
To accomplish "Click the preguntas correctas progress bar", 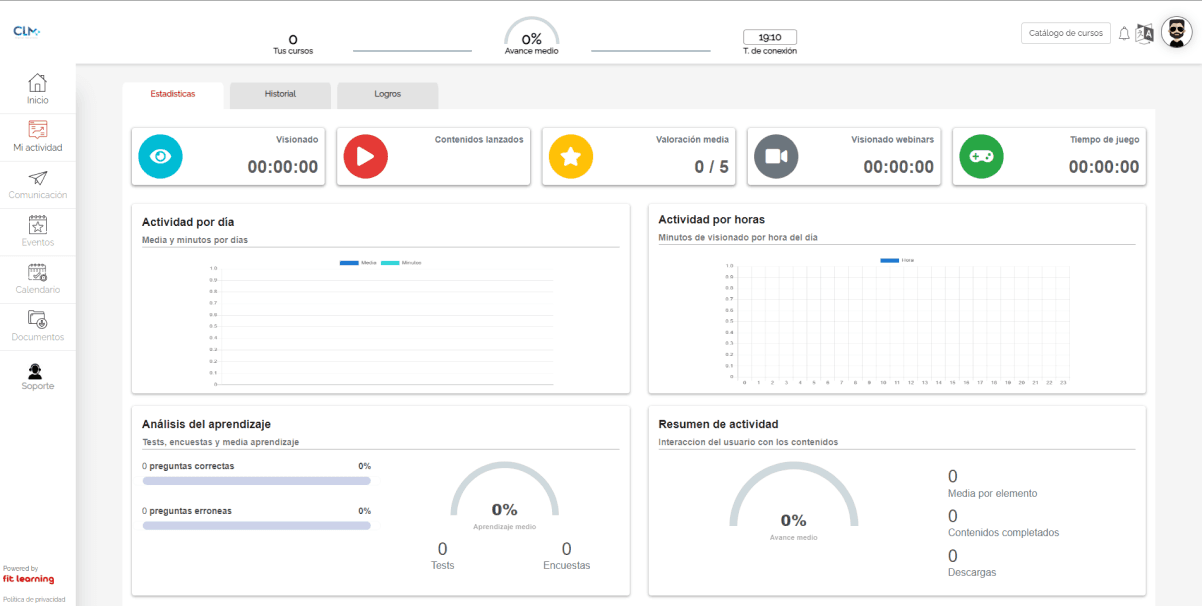I will pyautogui.click(x=257, y=481).
